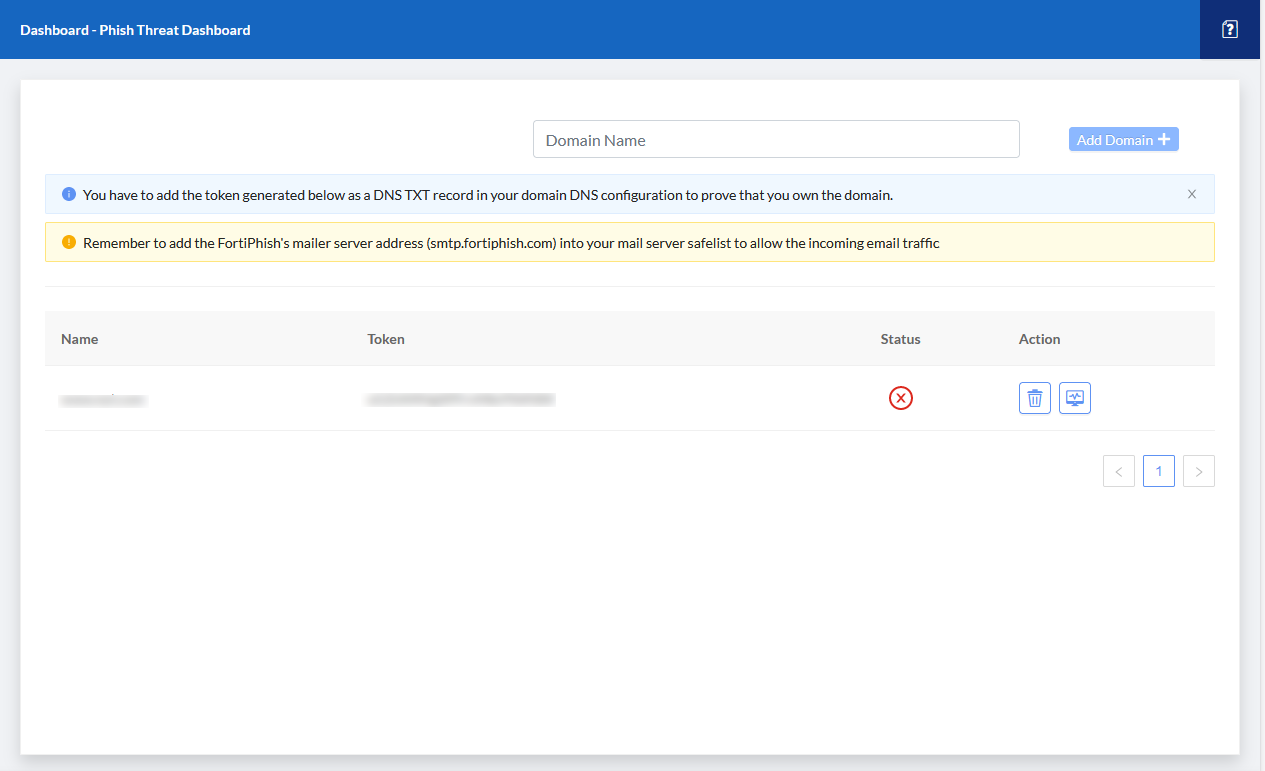The image size is (1265, 771).
Task: Click the previous page arrow icon
Action: [x=1118, y=470]
